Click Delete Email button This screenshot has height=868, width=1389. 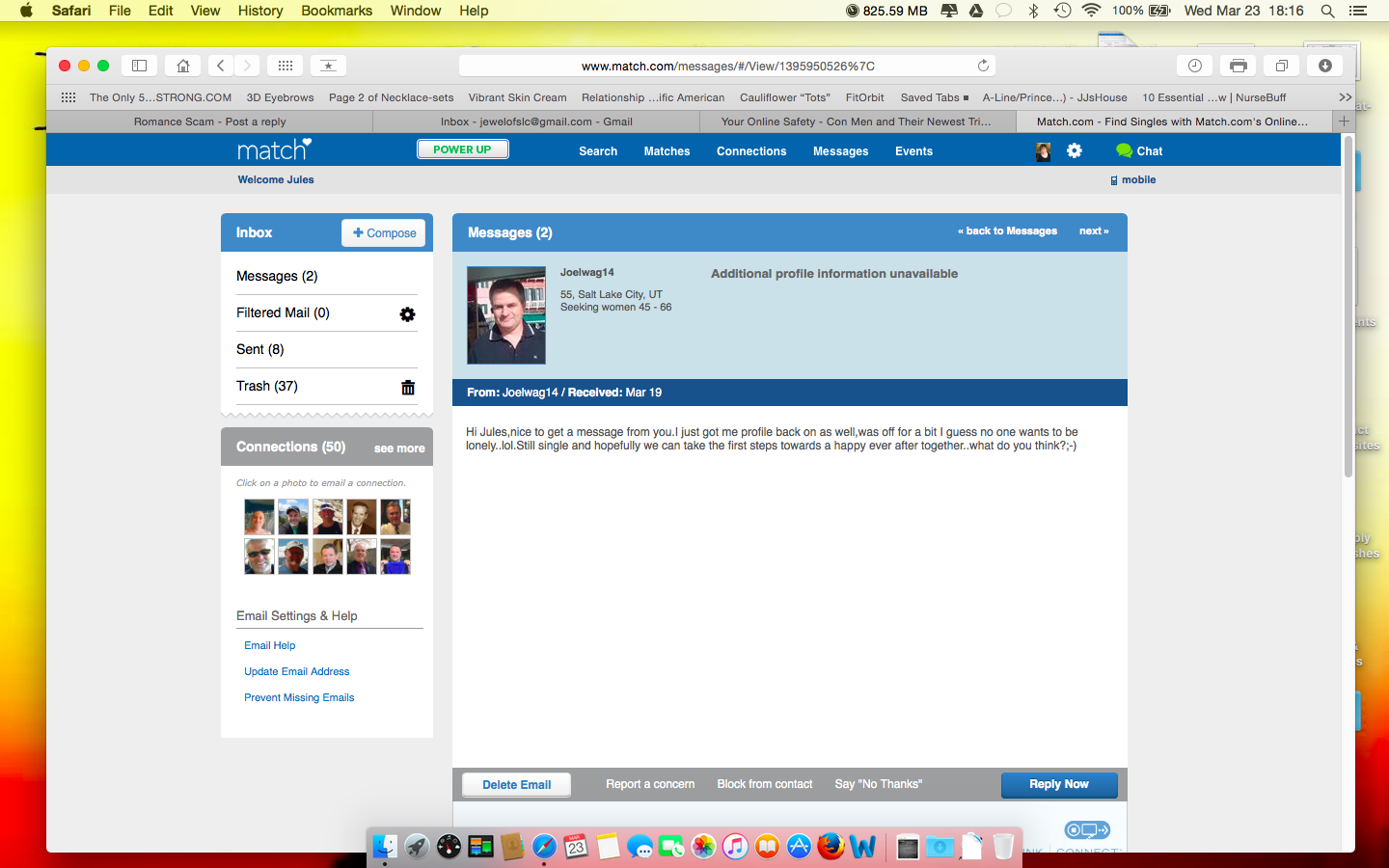click(516, 785)
